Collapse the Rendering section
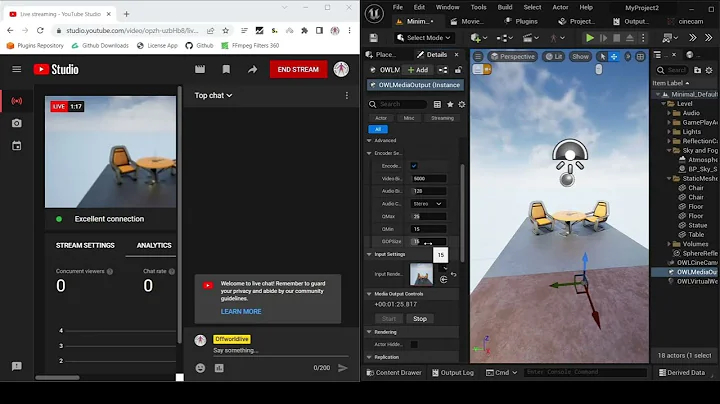Screen dimensions: 720x404 pos(369,332)
